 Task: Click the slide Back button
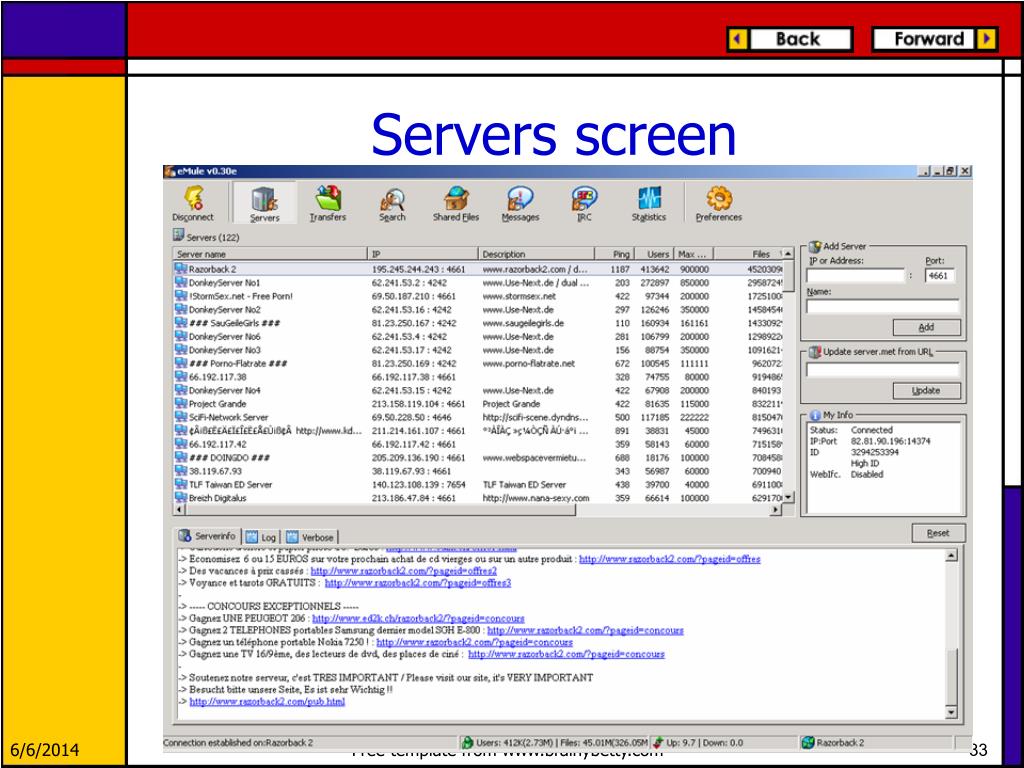click(789, 39)
